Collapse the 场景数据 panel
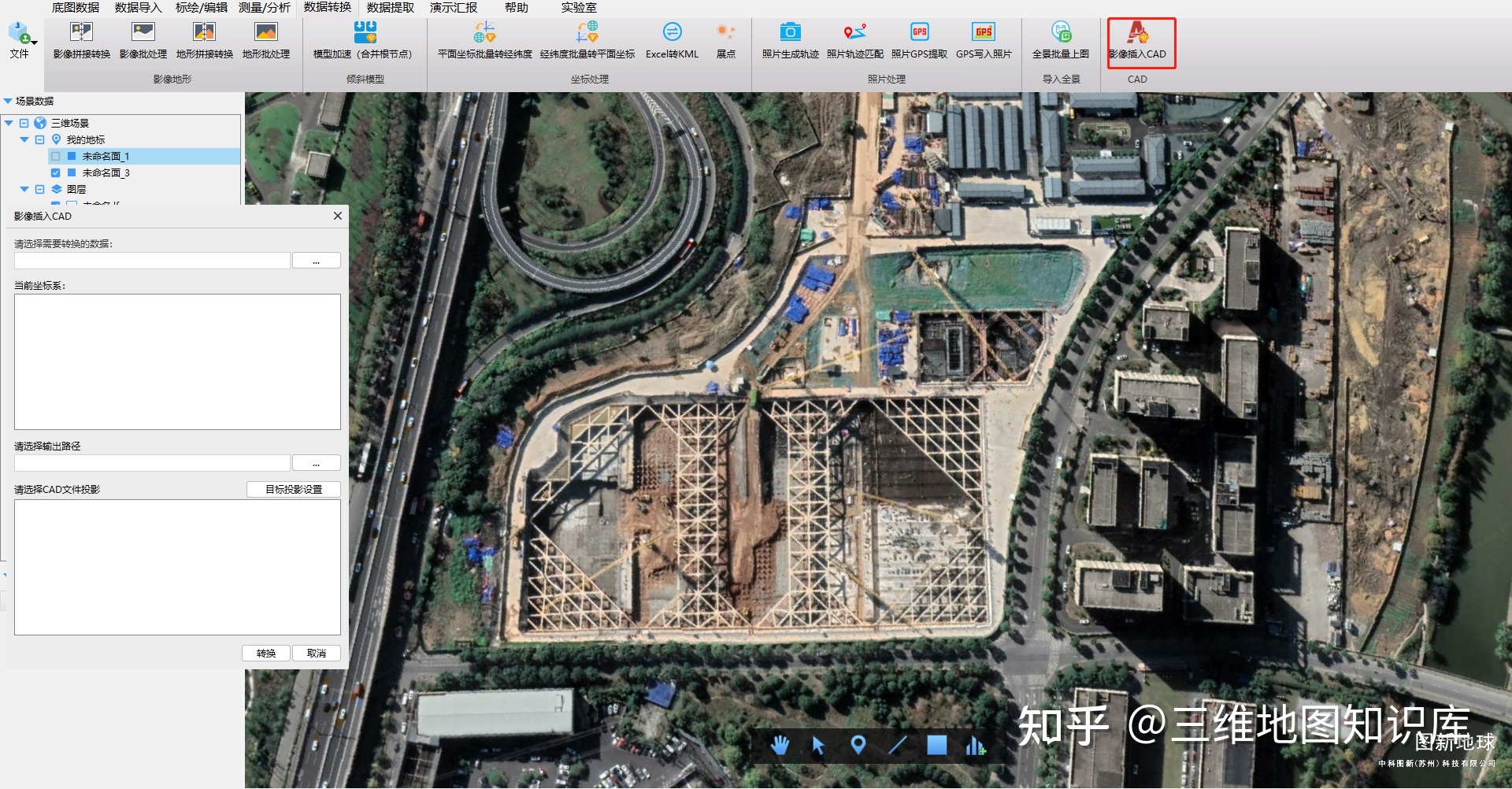Screen dimensions: 1512x789 8,102
